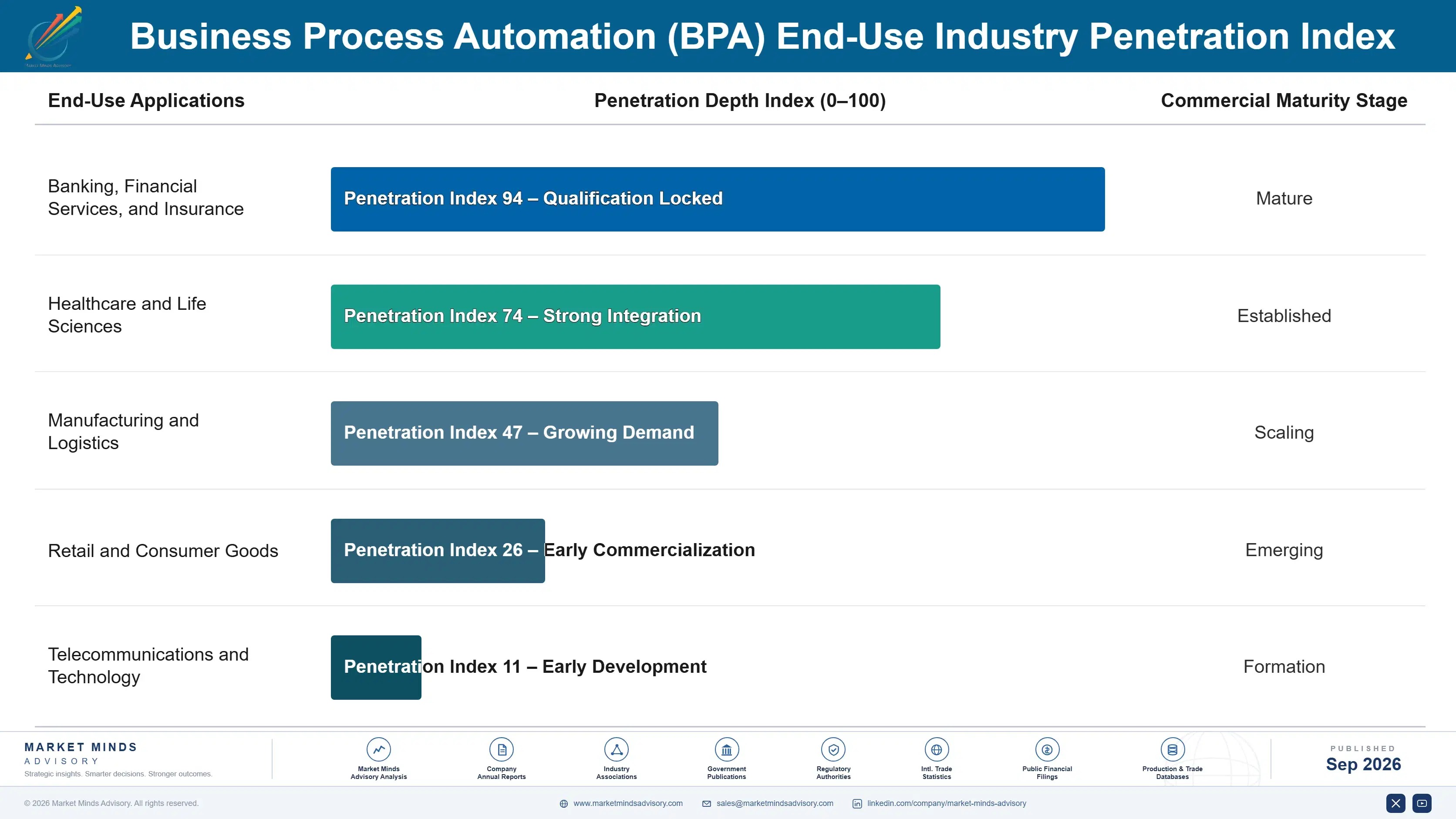Click the envelope icon beside sales email
The image size is (1456, 819).
click(707, 803)
